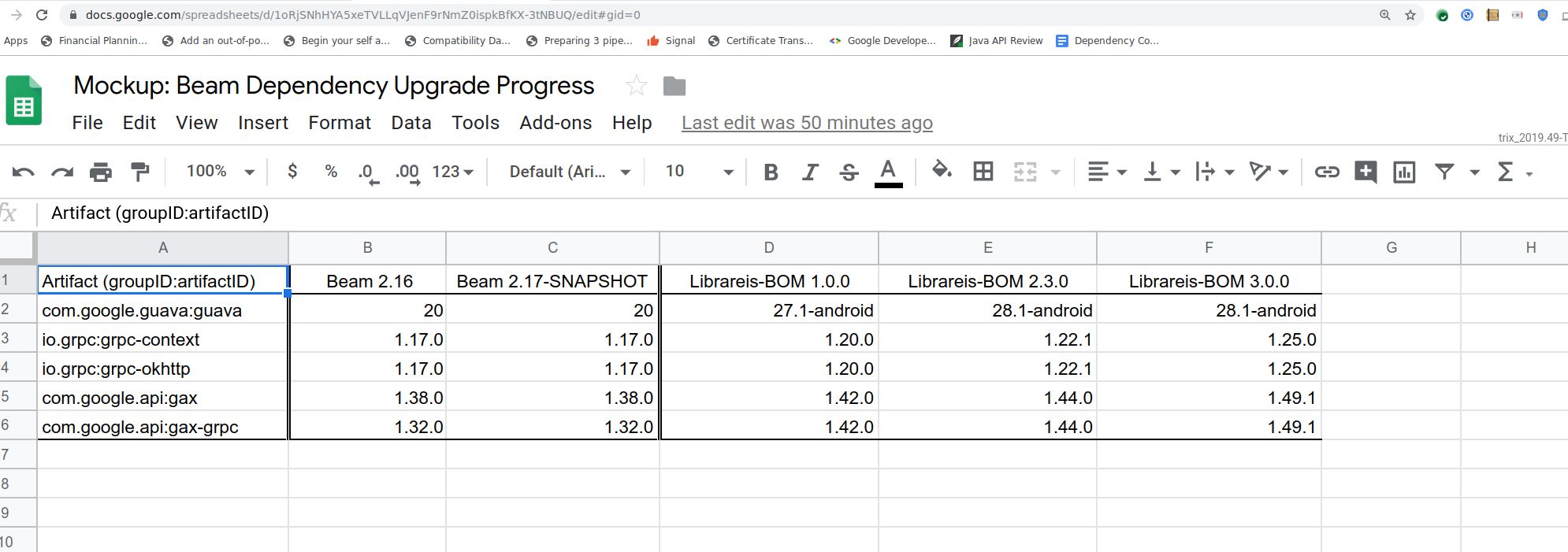Open the Insert menu
The height and width of the screenshot is (552, 1568).
coord(263,123)
